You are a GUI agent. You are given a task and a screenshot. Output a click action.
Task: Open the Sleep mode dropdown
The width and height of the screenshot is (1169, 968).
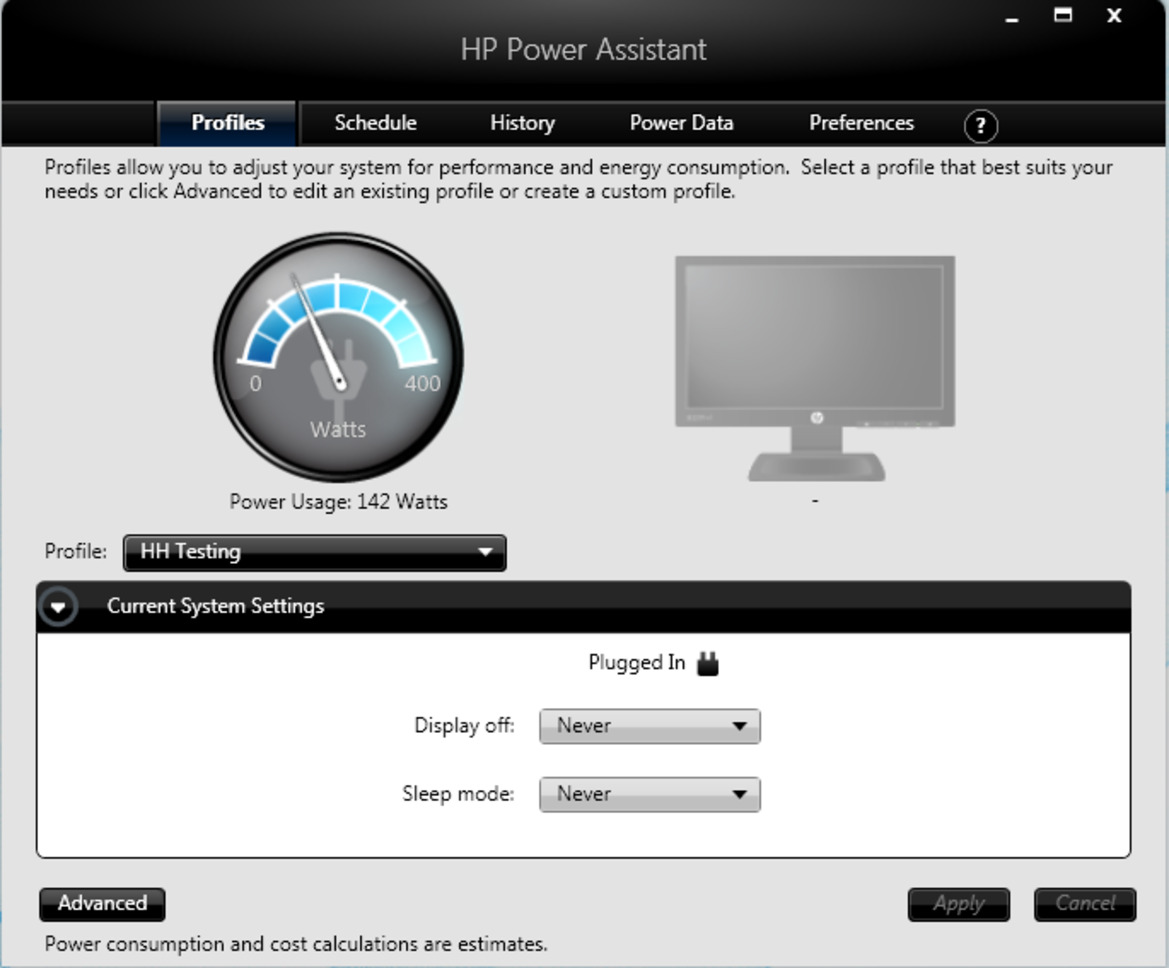pos(649,794)
